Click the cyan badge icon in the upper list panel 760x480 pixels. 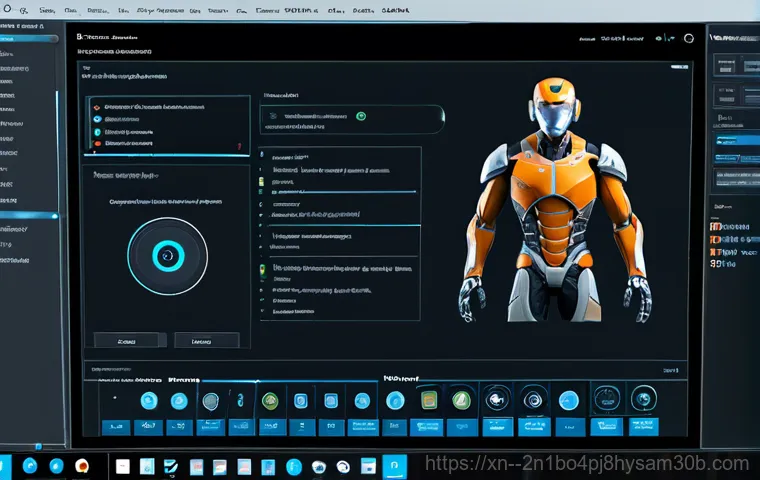pos(97,132)
